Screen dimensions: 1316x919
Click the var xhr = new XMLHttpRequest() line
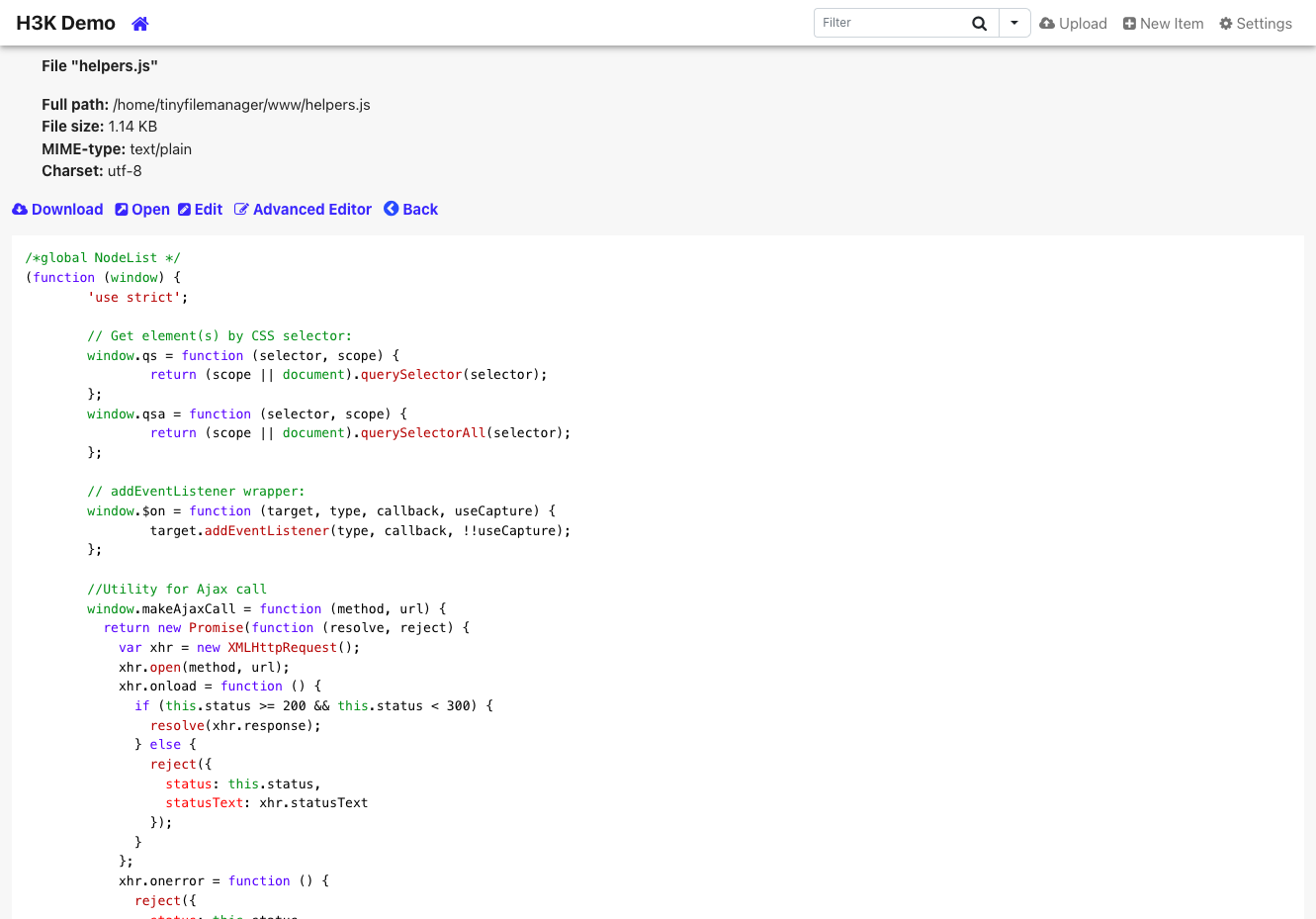pyautogui.click(x=239, y=648)
